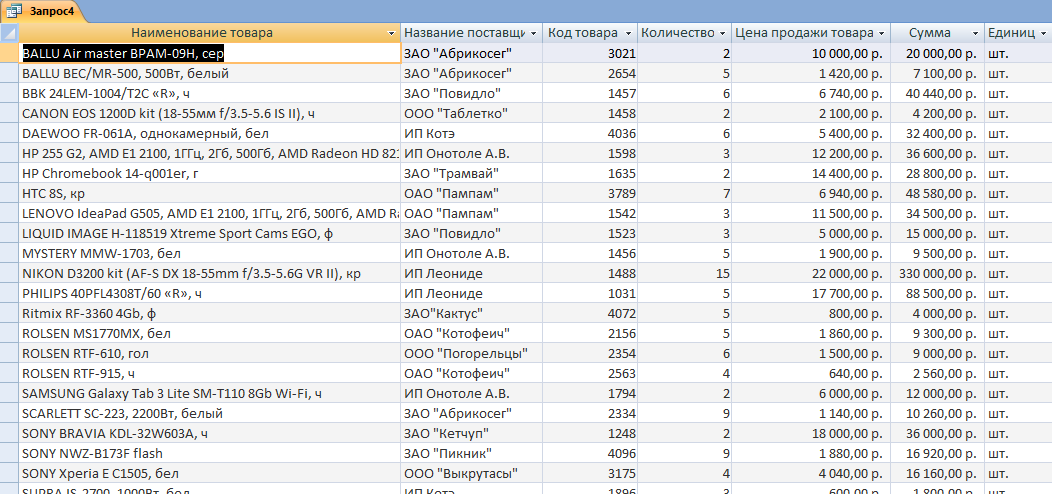The width and height of the screenshot is (1052, 494).
Task: Click supplier cell ЗАО"Кактус"
Action: (472, 313)
